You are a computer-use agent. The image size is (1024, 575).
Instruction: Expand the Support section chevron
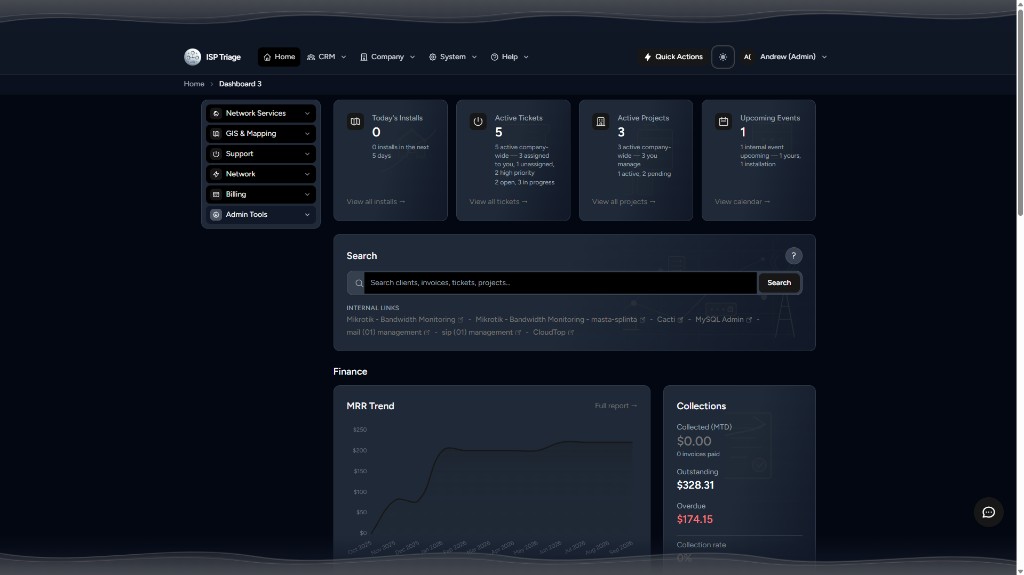coord(307,154)
